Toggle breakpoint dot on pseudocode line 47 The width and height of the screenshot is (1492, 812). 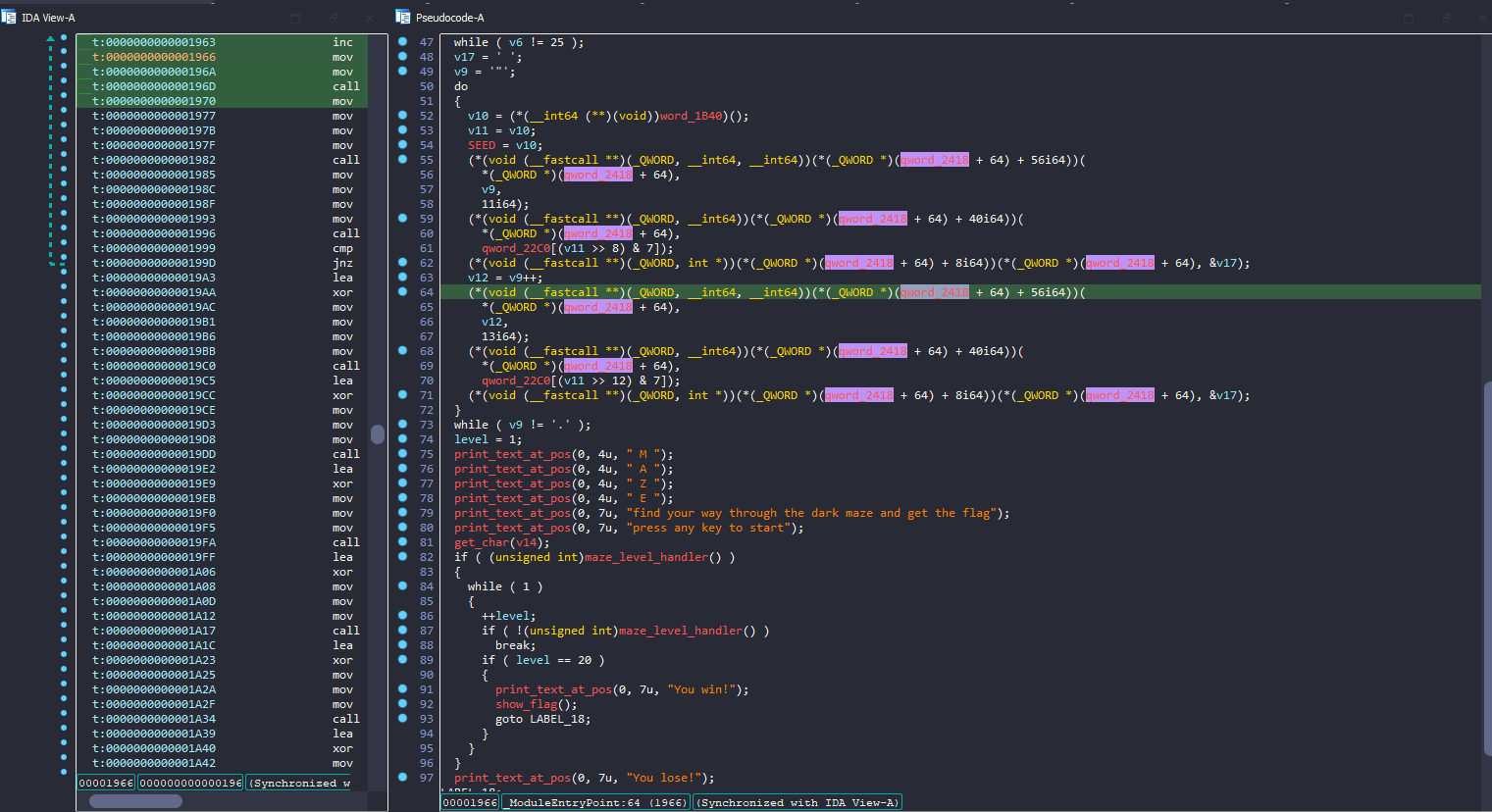coord(402,42)
